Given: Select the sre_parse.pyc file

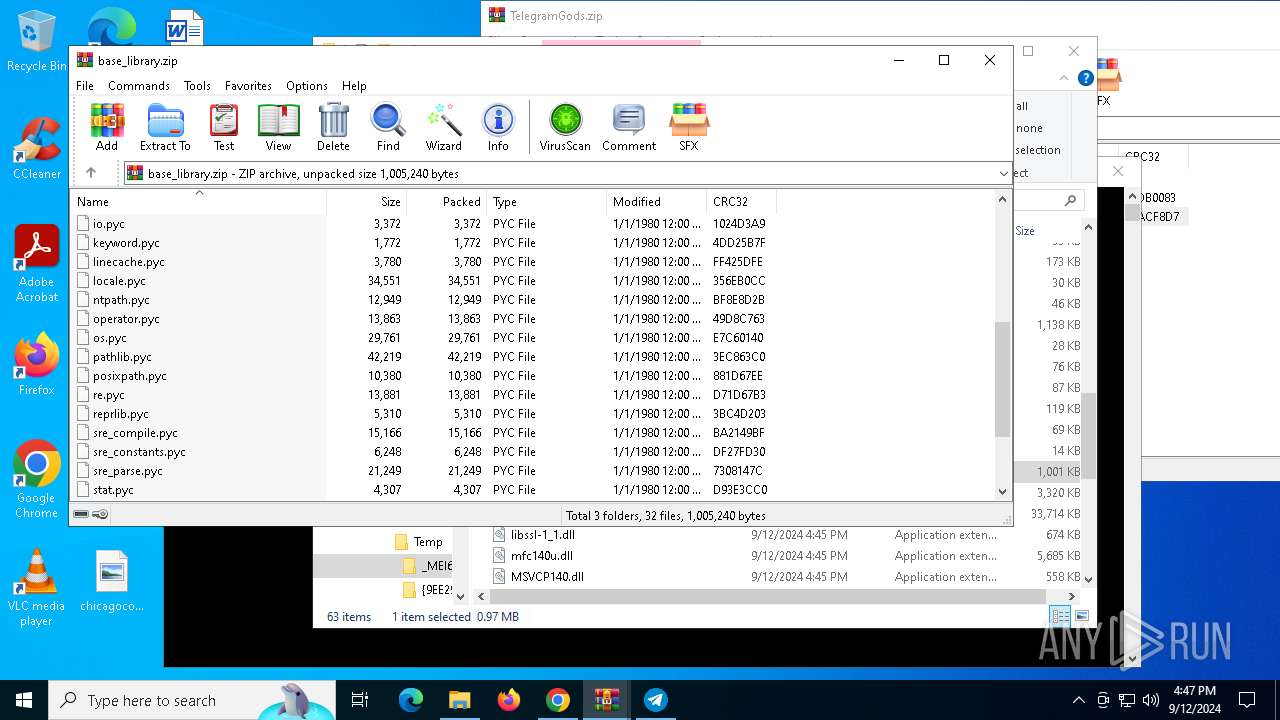Looking at the screenshot, I should [x=128, y=471].
